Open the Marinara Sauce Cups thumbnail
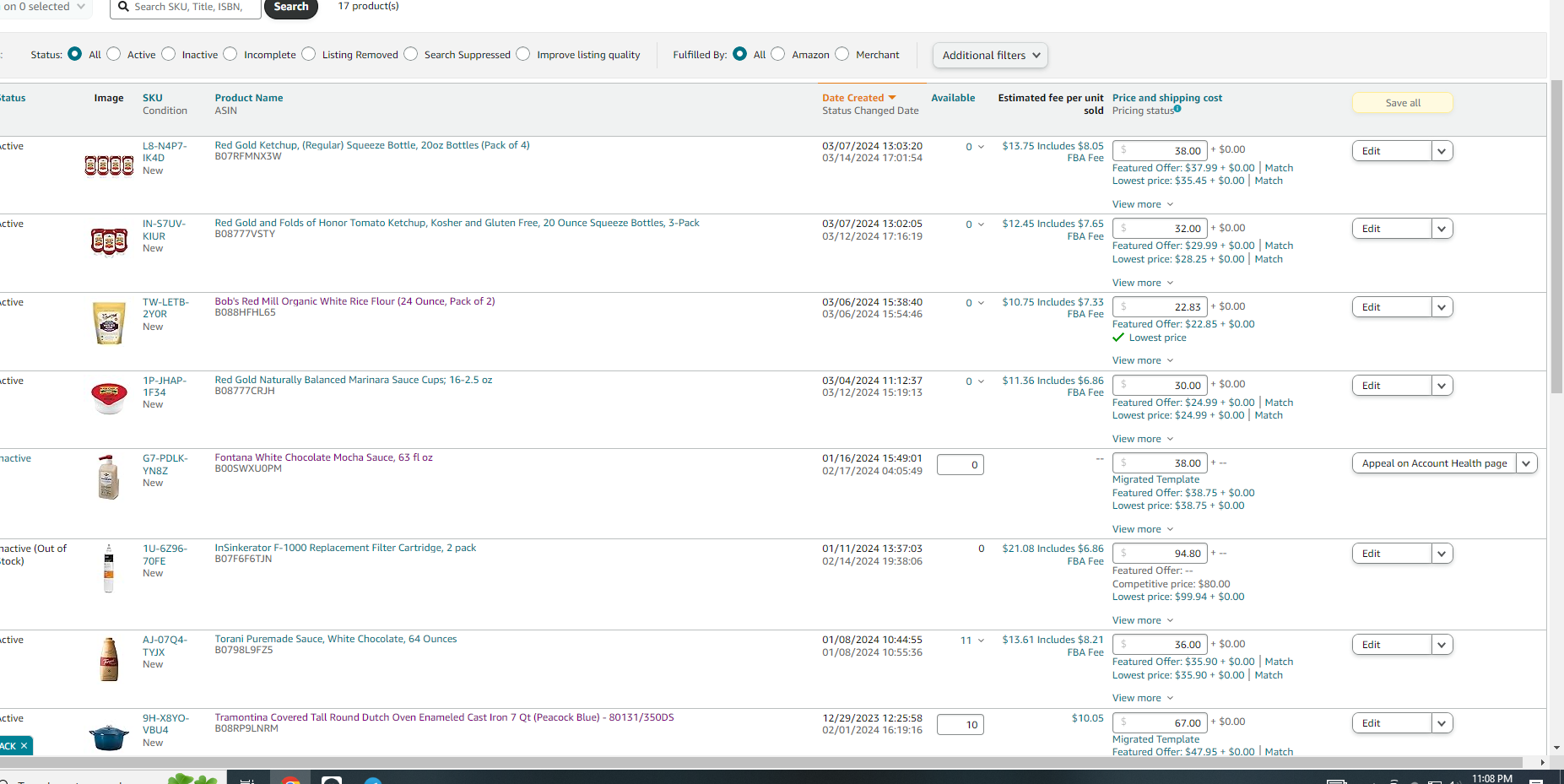 click(x=109, y=397)
